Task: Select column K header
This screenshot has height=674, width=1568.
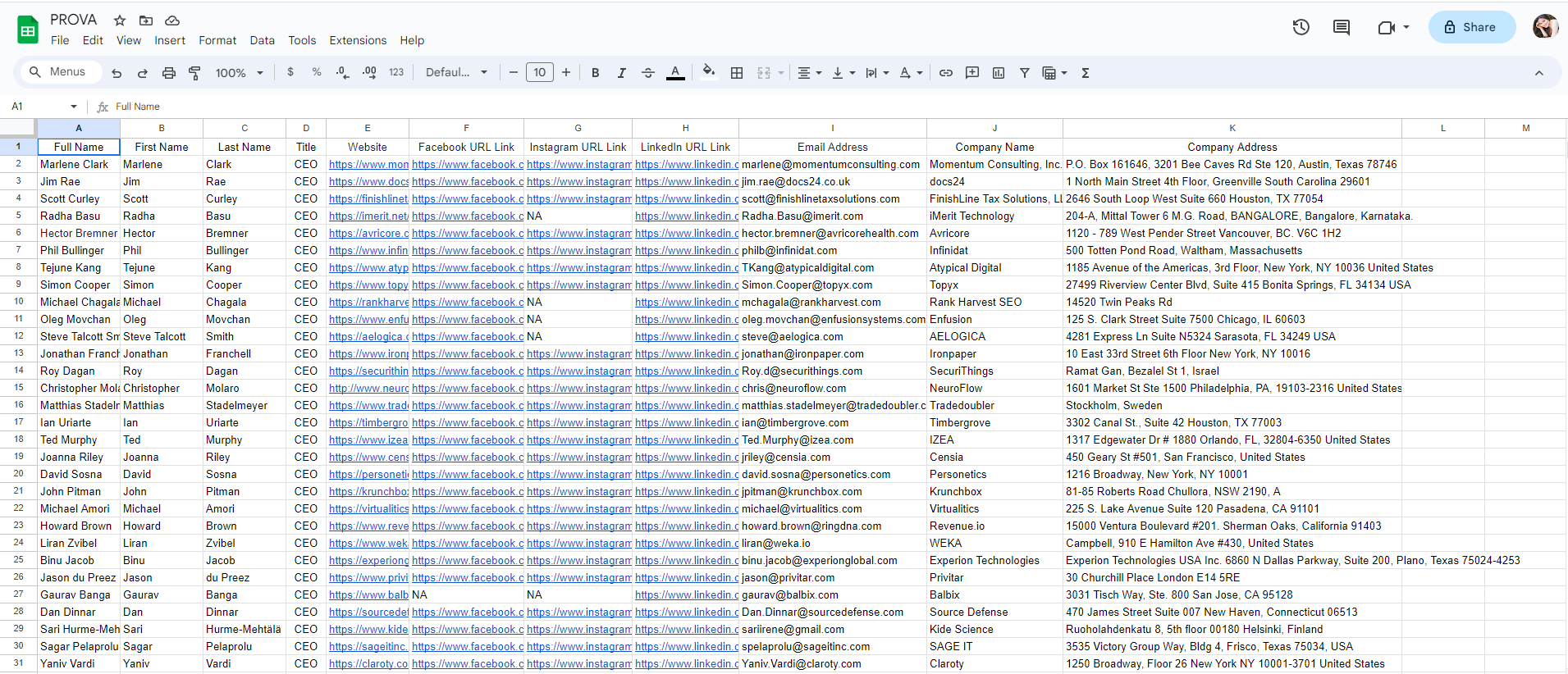Action: tap(1232, 128)
